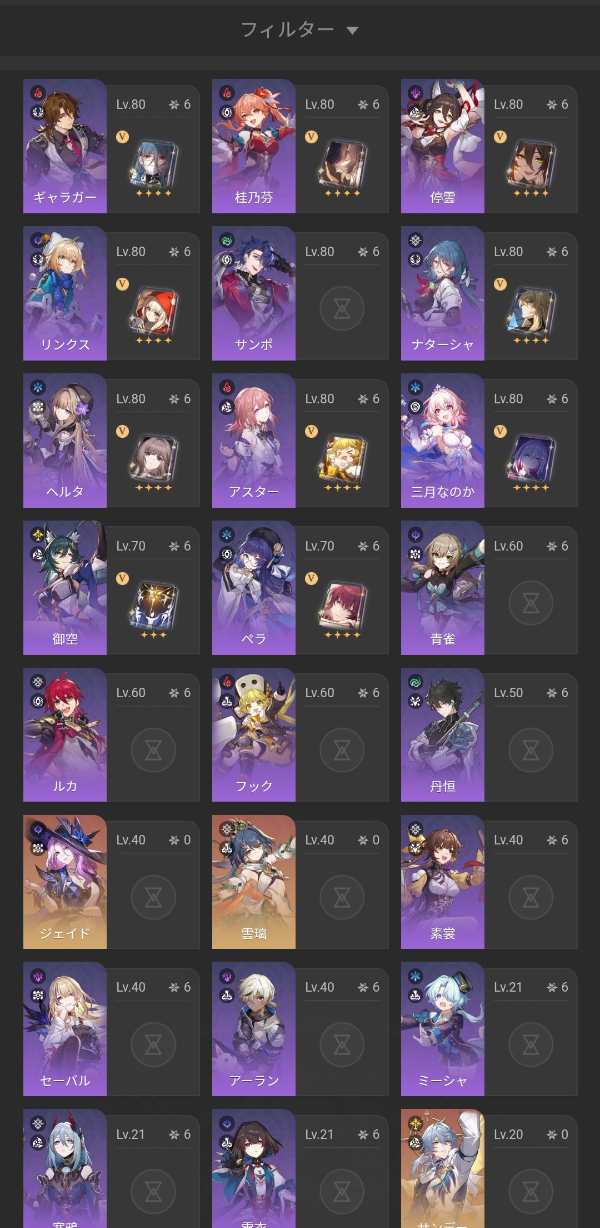This screenshot has width=600, height=1228.
Task: Open the フィルター dropdown
Action: pyautogui.click(x=299, y=30)
